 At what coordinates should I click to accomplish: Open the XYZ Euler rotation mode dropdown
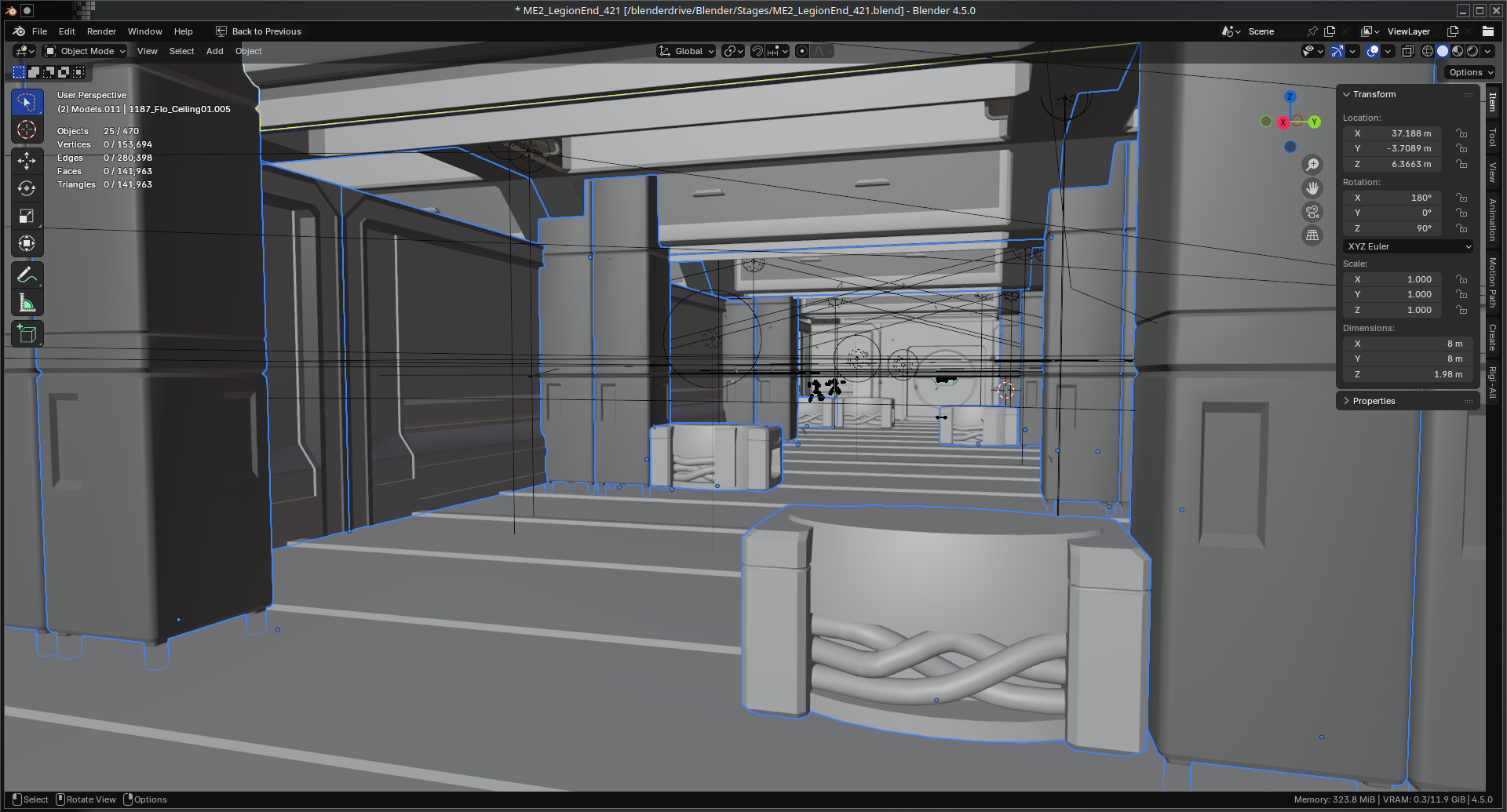(x=1408, y=246)
